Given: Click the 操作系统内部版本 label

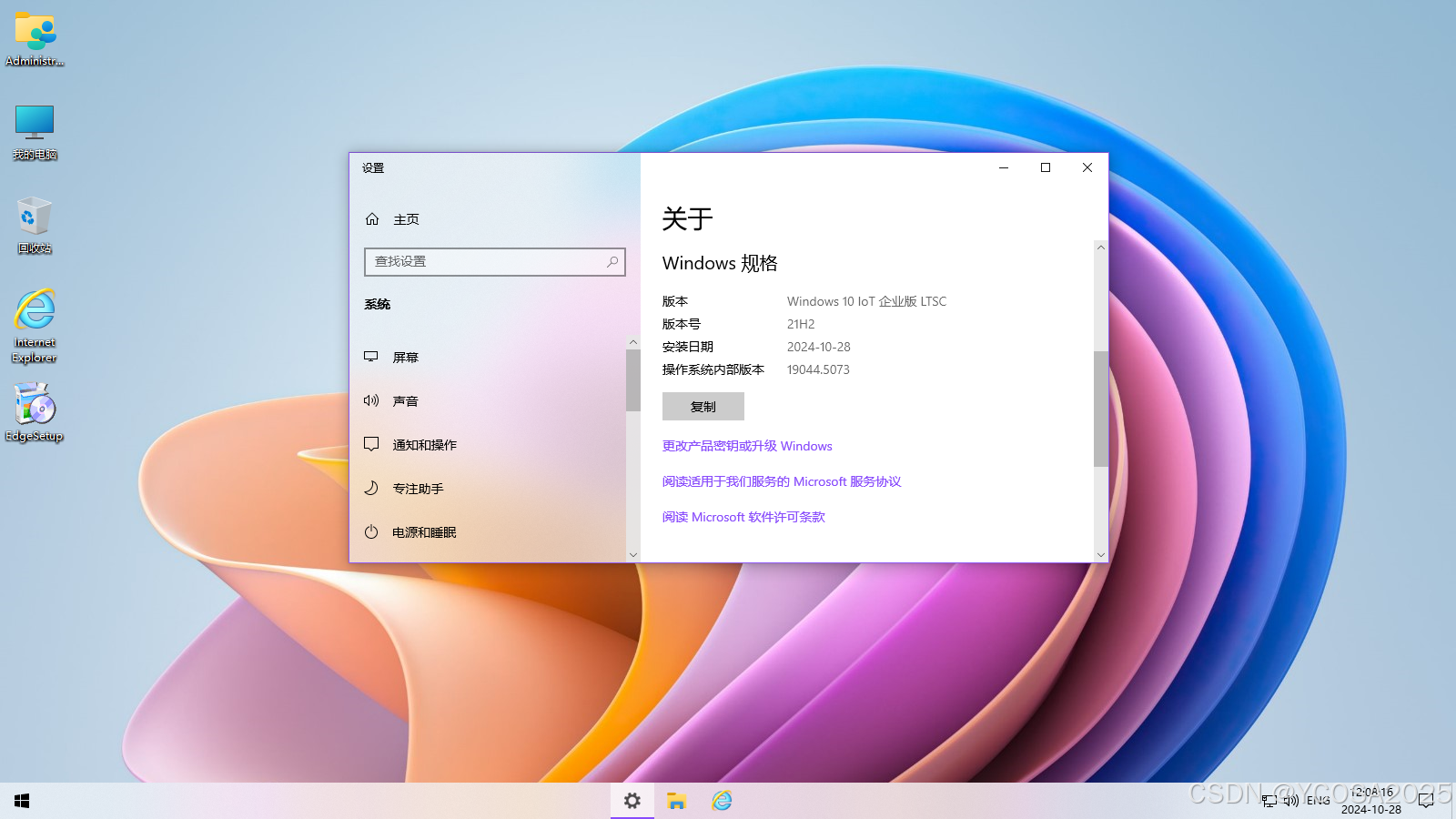Looking at the screenshot, I should [713, 369].
